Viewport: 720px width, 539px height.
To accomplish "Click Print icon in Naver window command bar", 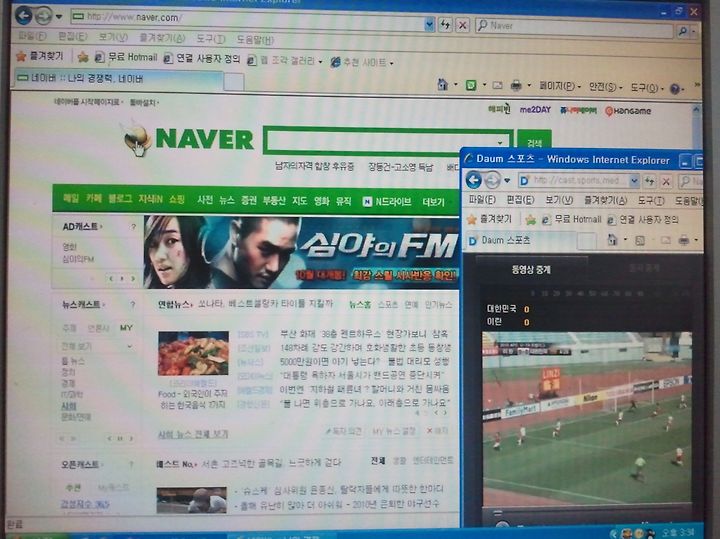I will pyautogui.click(x=516, y=85).
